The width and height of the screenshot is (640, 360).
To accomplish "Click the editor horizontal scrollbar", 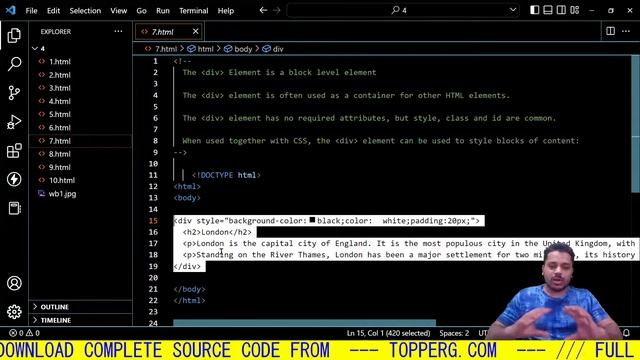I will (x=304, y=322).
